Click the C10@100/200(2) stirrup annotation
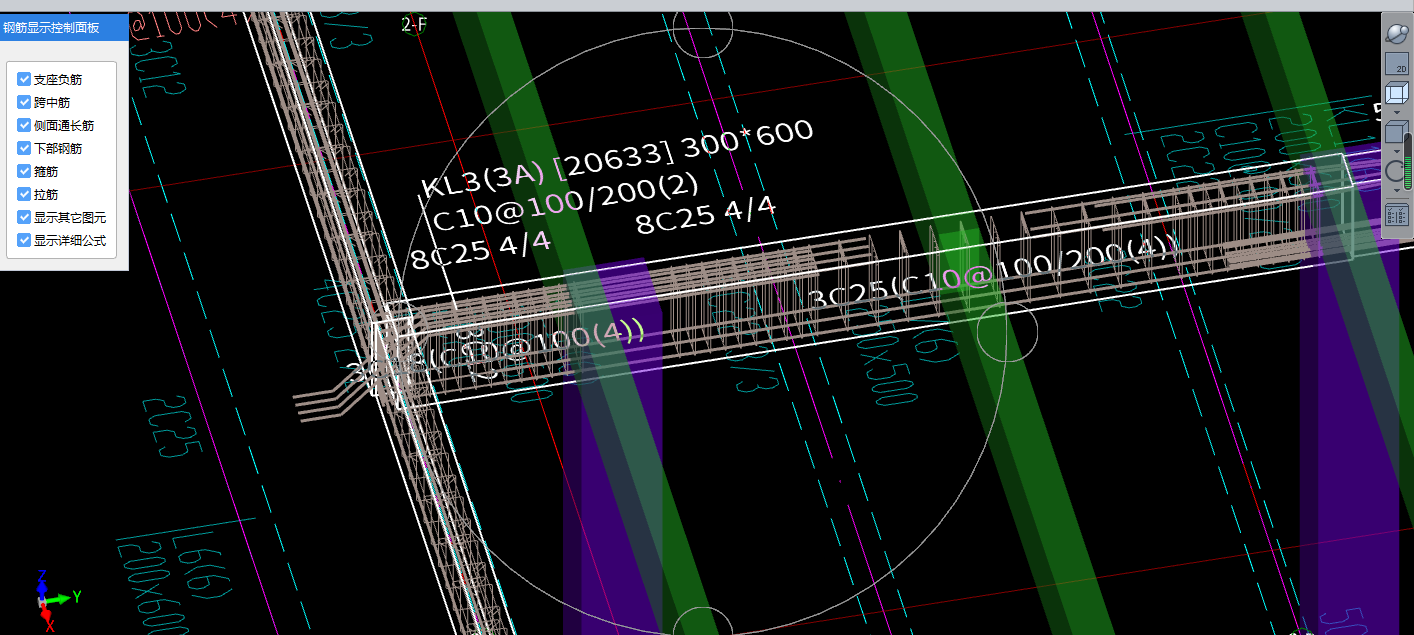This screenshot has width=1414, height=635. (566, 202)
